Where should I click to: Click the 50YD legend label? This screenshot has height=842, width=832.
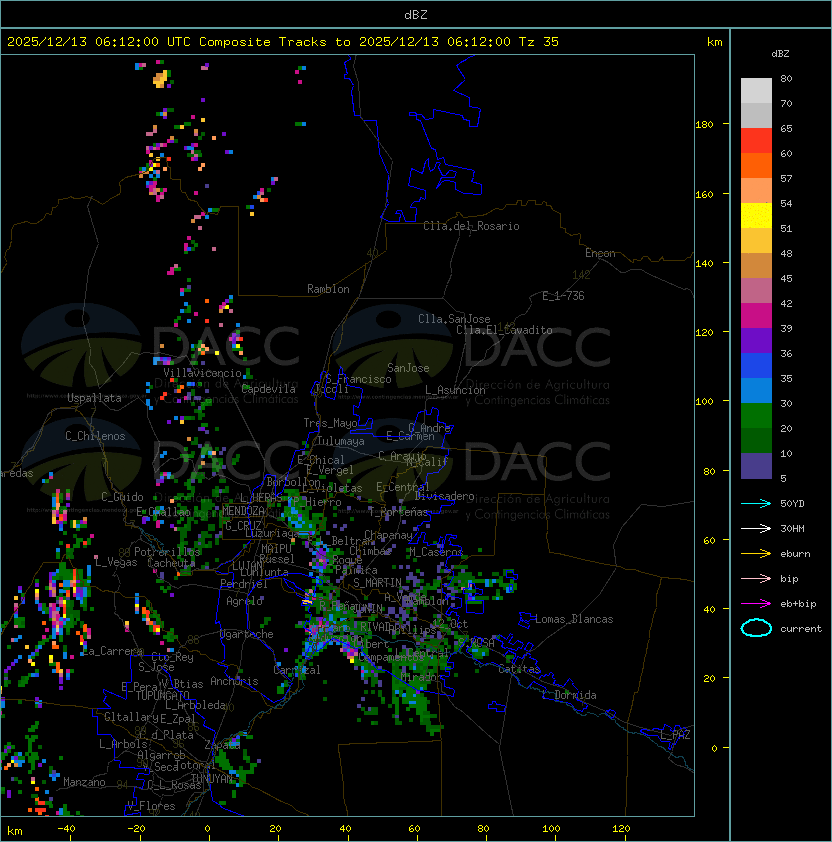click(792, 504)
